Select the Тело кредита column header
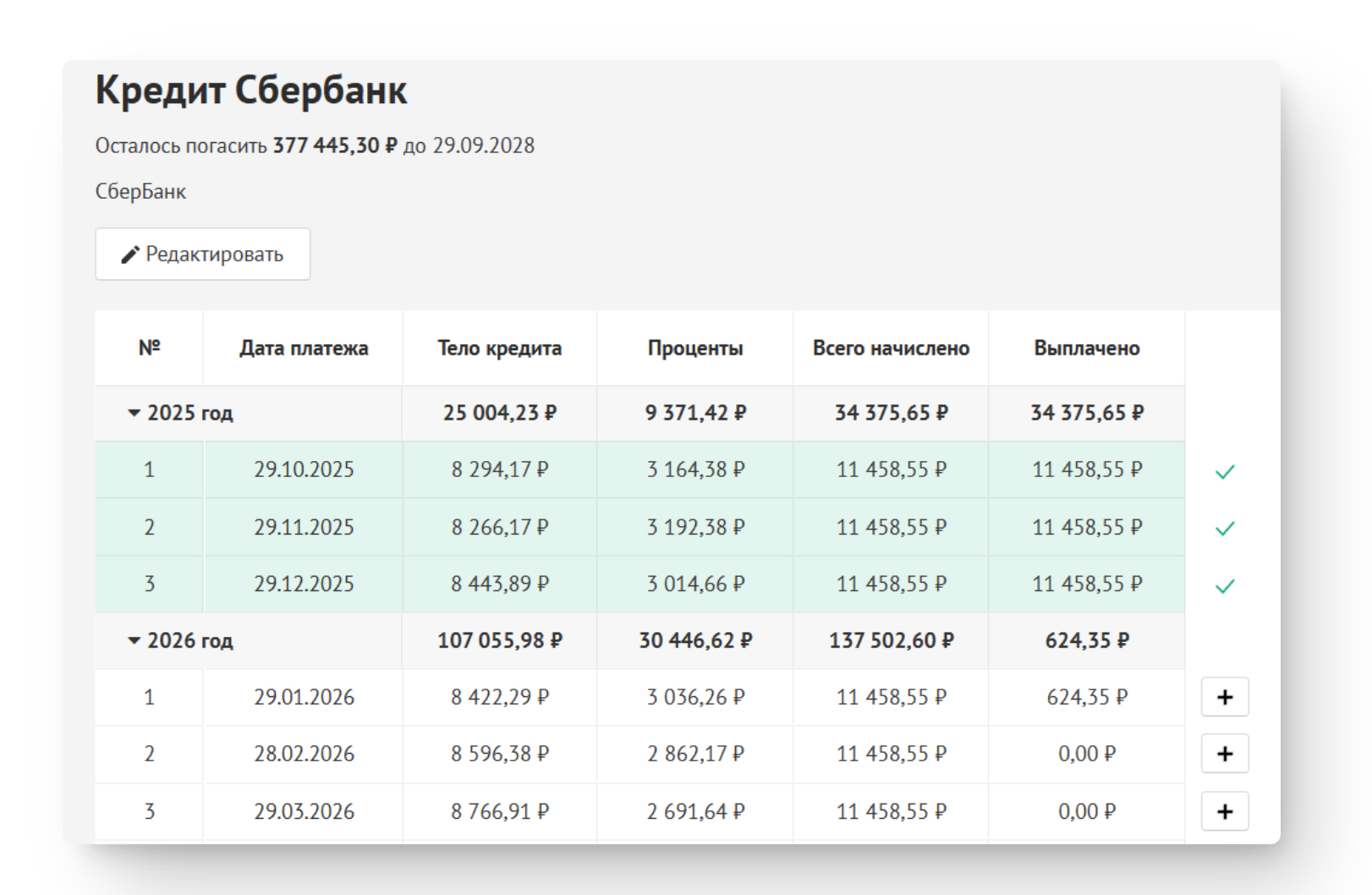Viewport: 1372px width, 895px height. click(499, 348)
